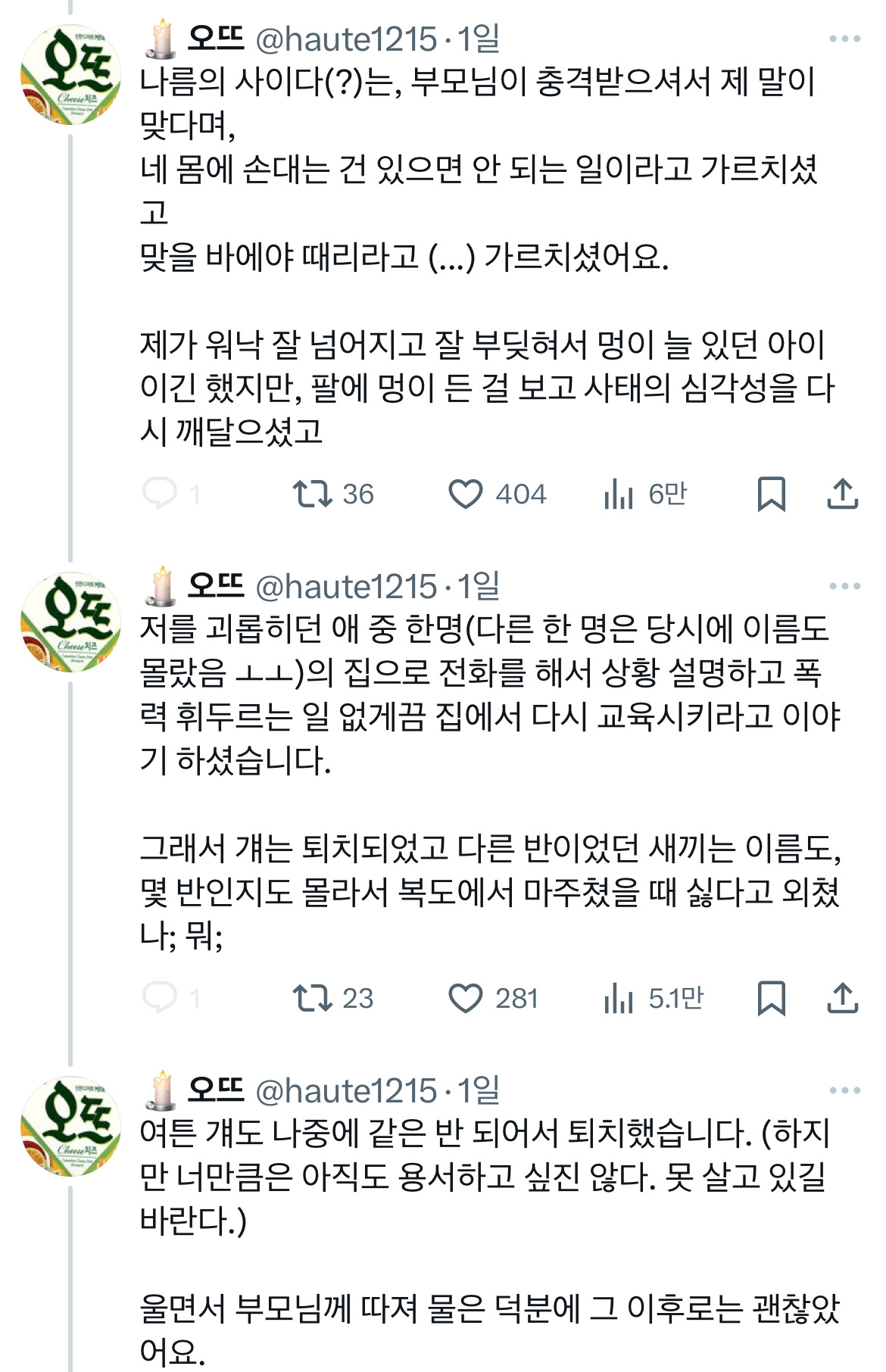This screenshot has width=886, height=1372.
Task: Bookmark the second tweet
Action: (x=771, y=999)
